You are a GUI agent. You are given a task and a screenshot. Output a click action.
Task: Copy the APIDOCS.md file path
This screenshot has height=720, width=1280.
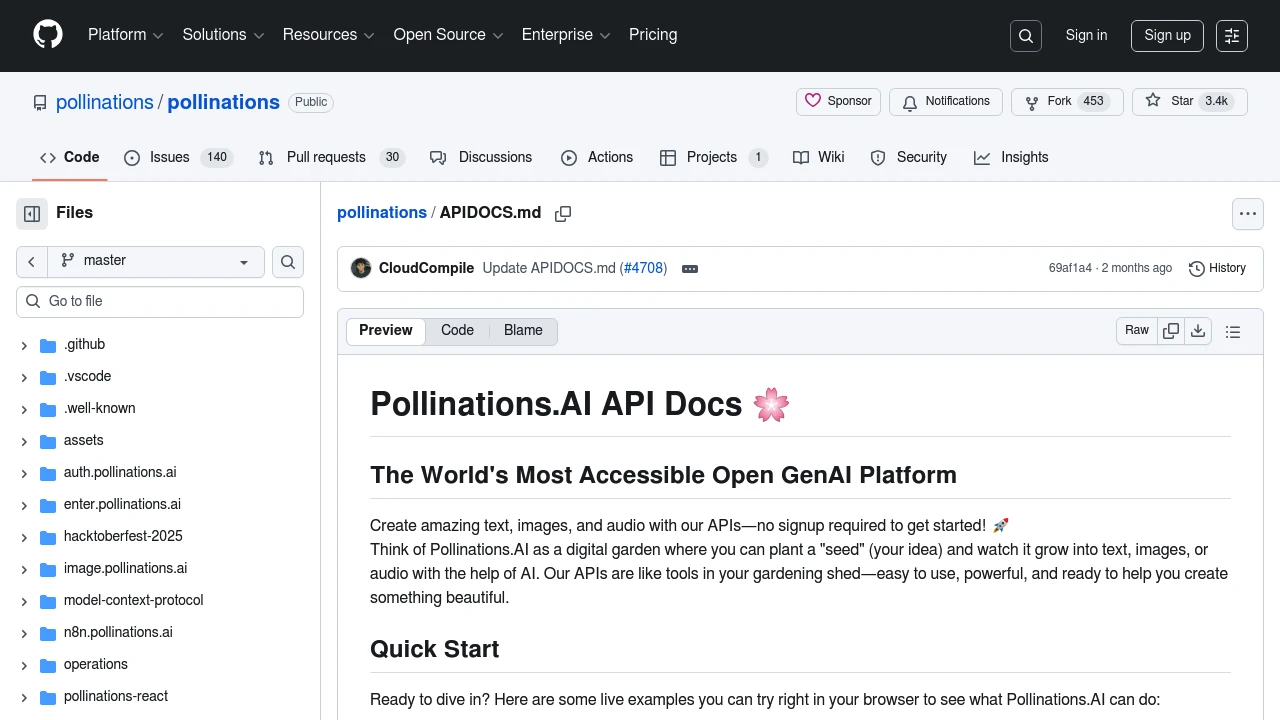tap(563, 213)
